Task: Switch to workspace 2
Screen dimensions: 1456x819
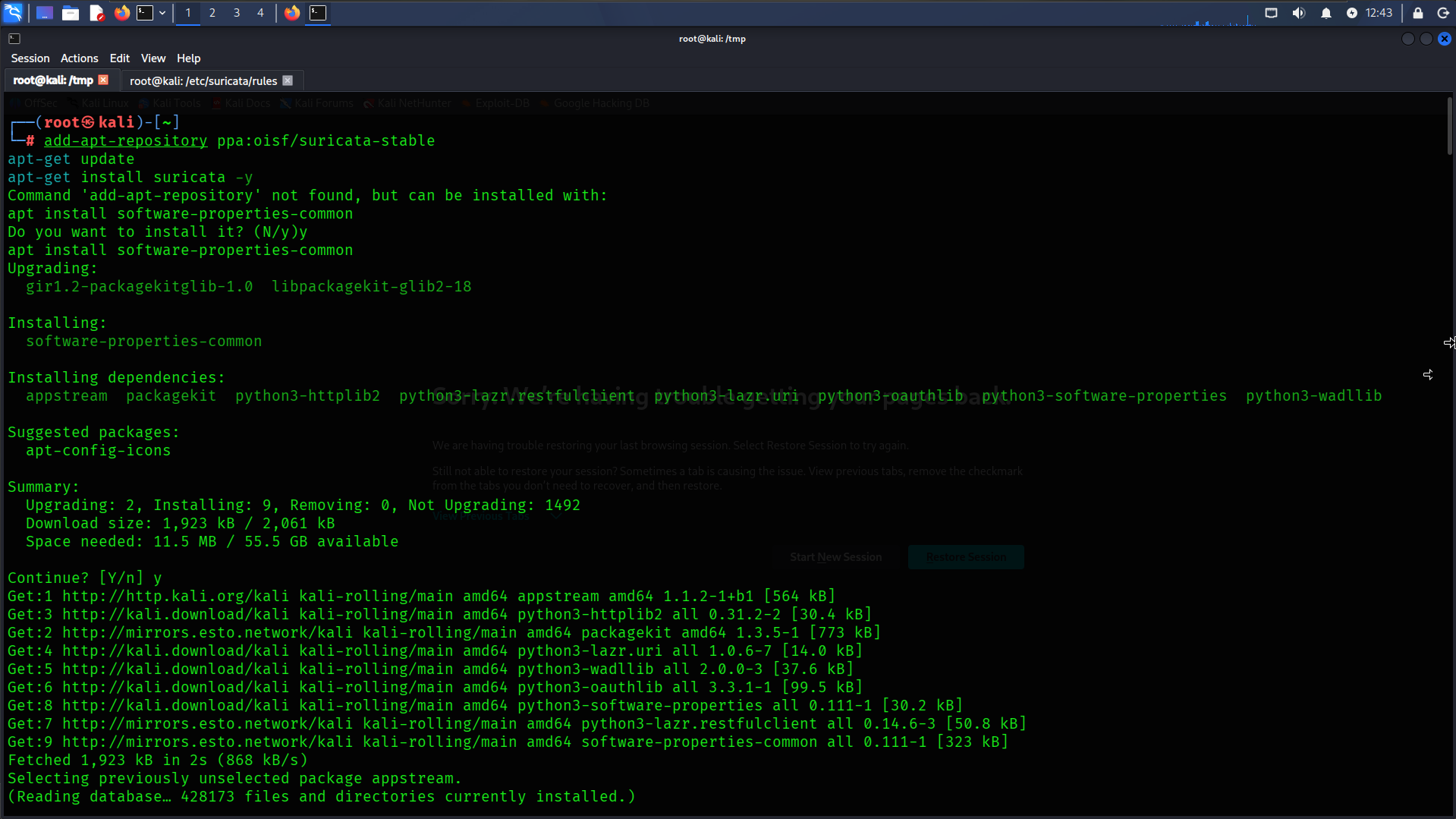Action: click(212, 13)
